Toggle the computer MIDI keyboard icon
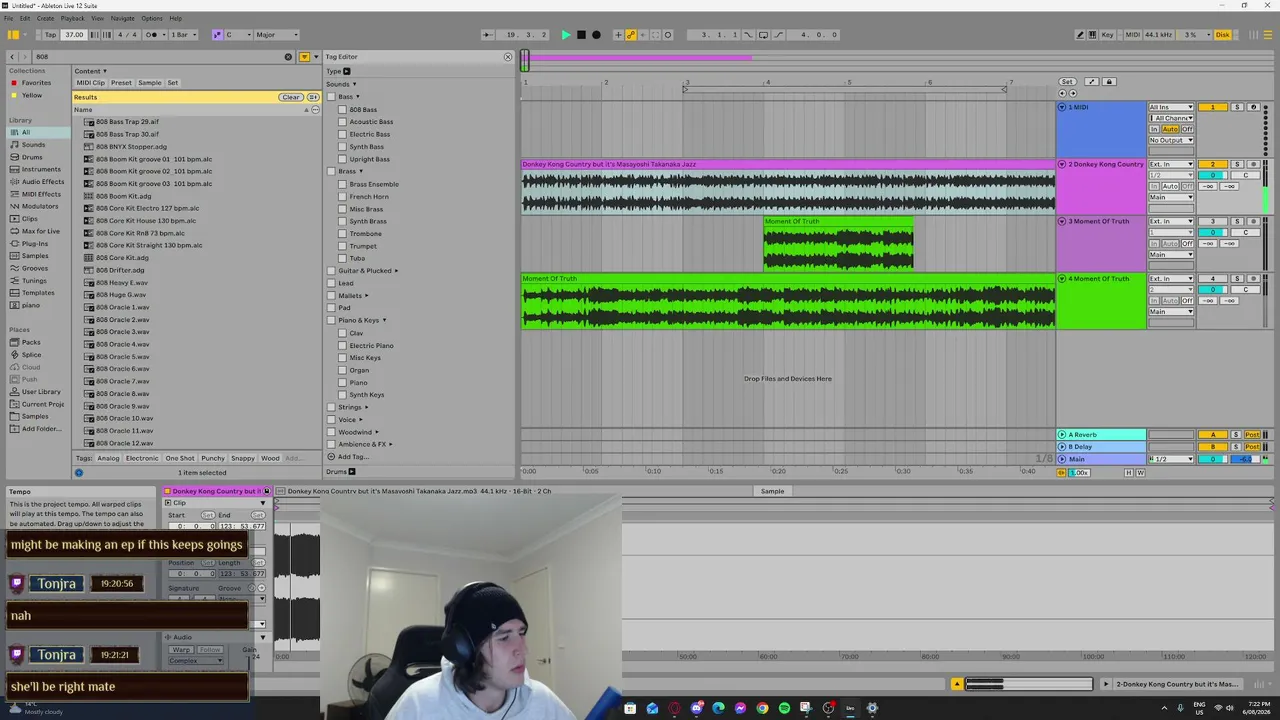Screen dimensions: 1280x720 tap(1092, 35)
